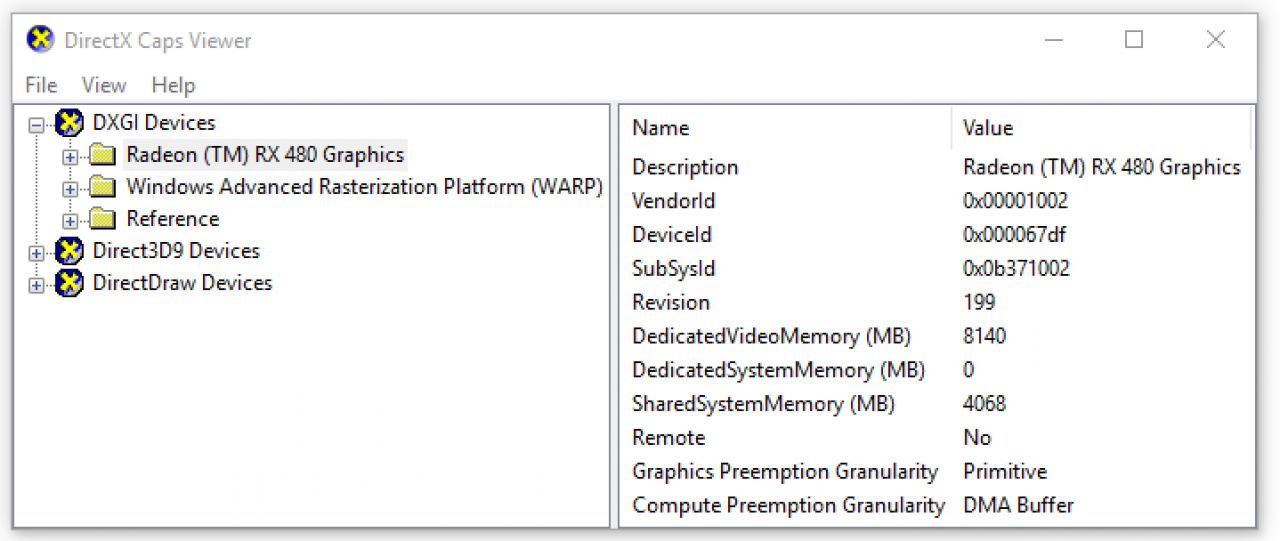Open the File menu
This screenshot has width=1280, height=541.
pos(41,85)
